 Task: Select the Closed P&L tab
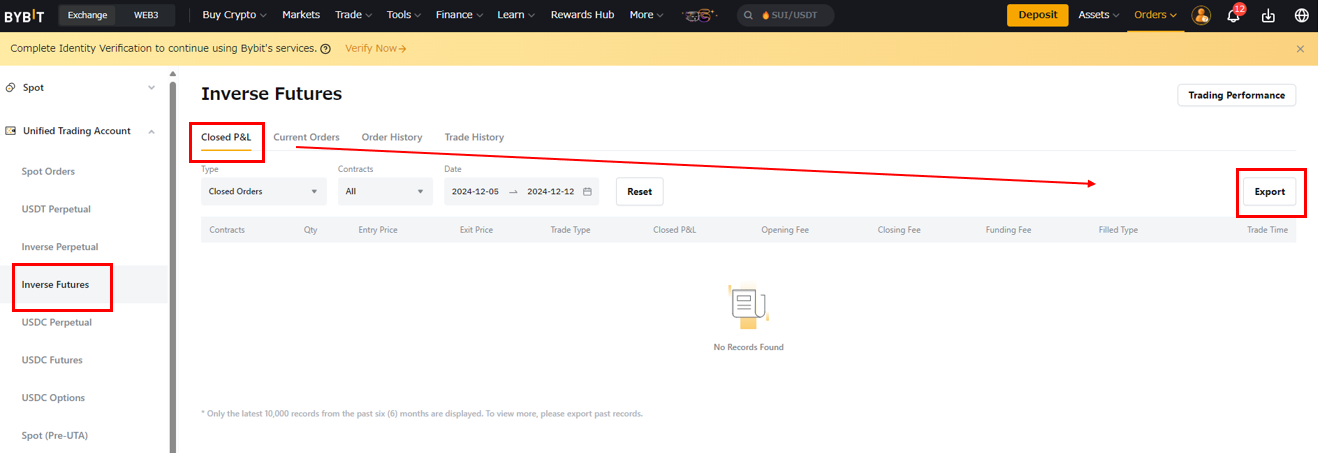click(226, 137)
